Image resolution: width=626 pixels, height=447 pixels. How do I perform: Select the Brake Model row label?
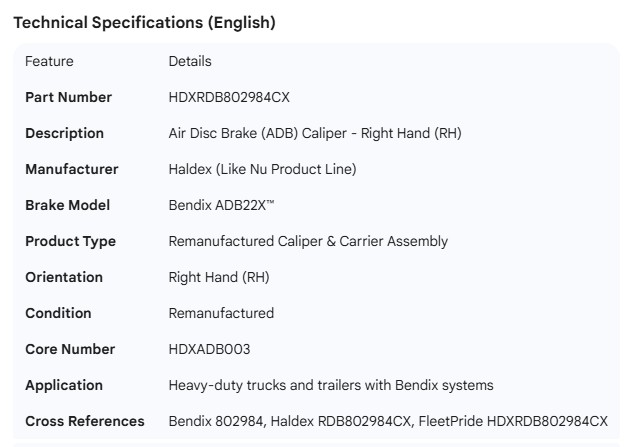click(x=67, y=205)
